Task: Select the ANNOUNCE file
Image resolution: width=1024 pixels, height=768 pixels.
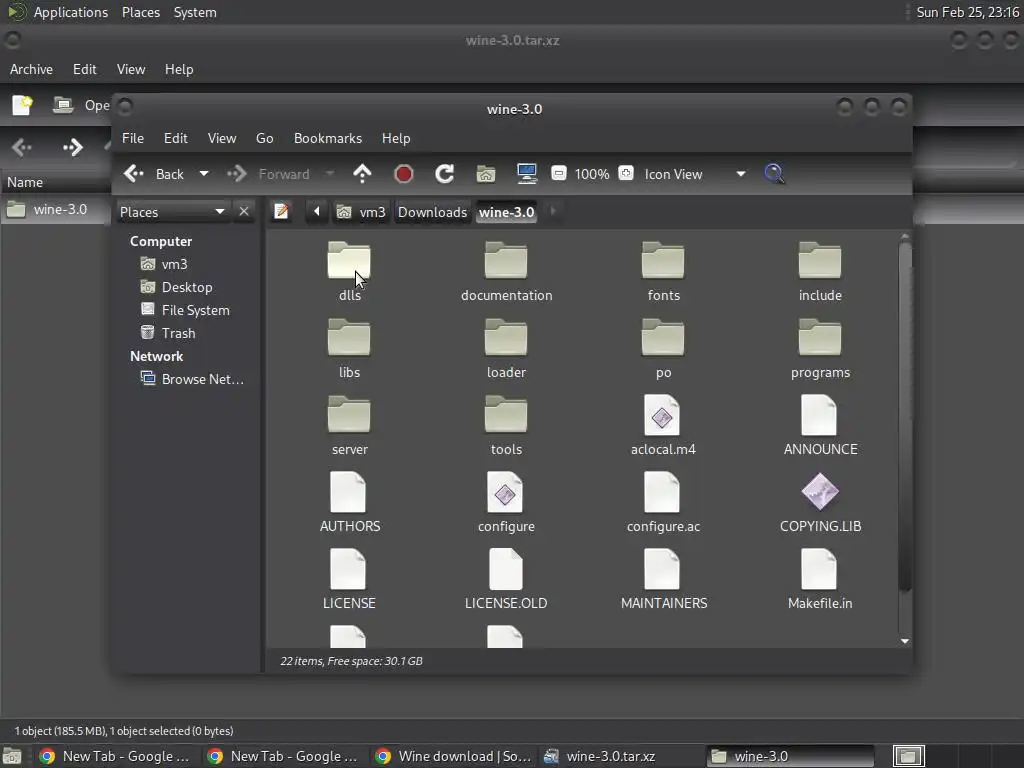Action: 820,424
